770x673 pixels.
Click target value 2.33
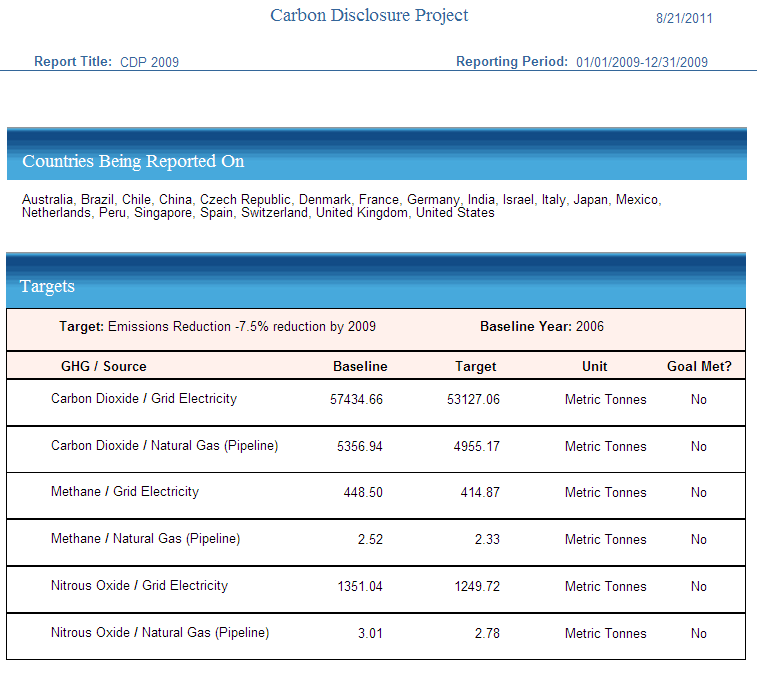pos(487,539)
